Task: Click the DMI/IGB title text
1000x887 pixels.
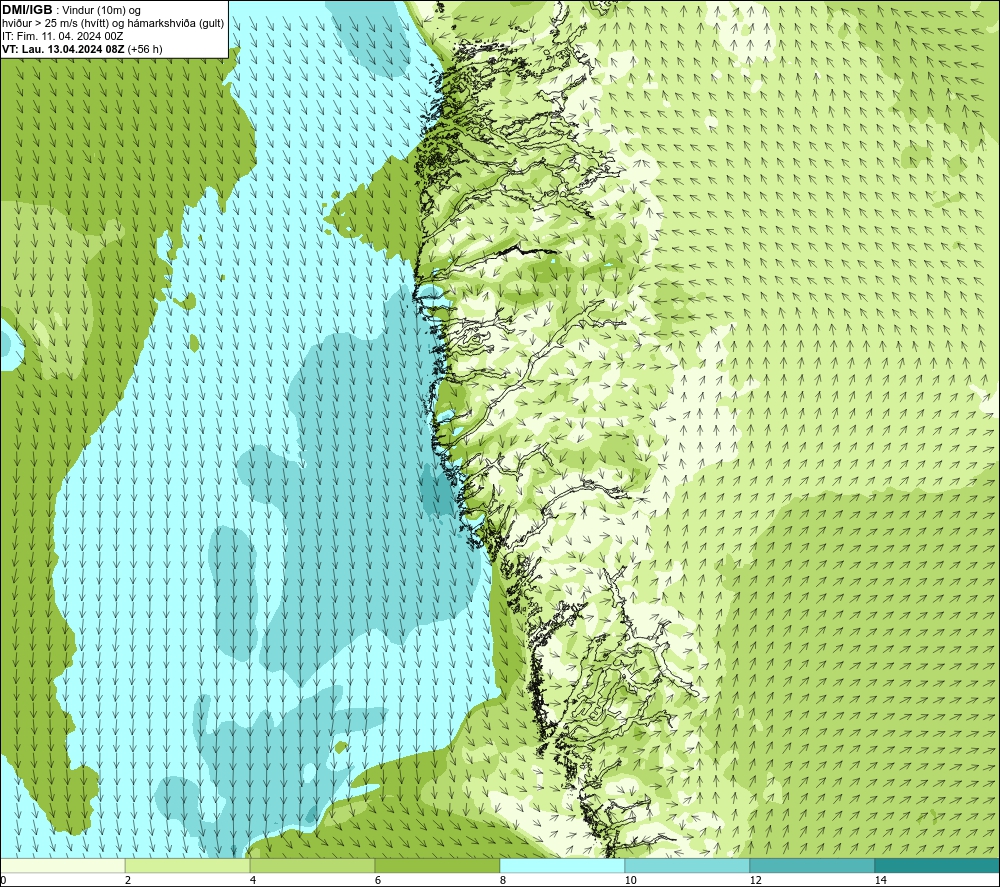Action: [x=27, y=10]
